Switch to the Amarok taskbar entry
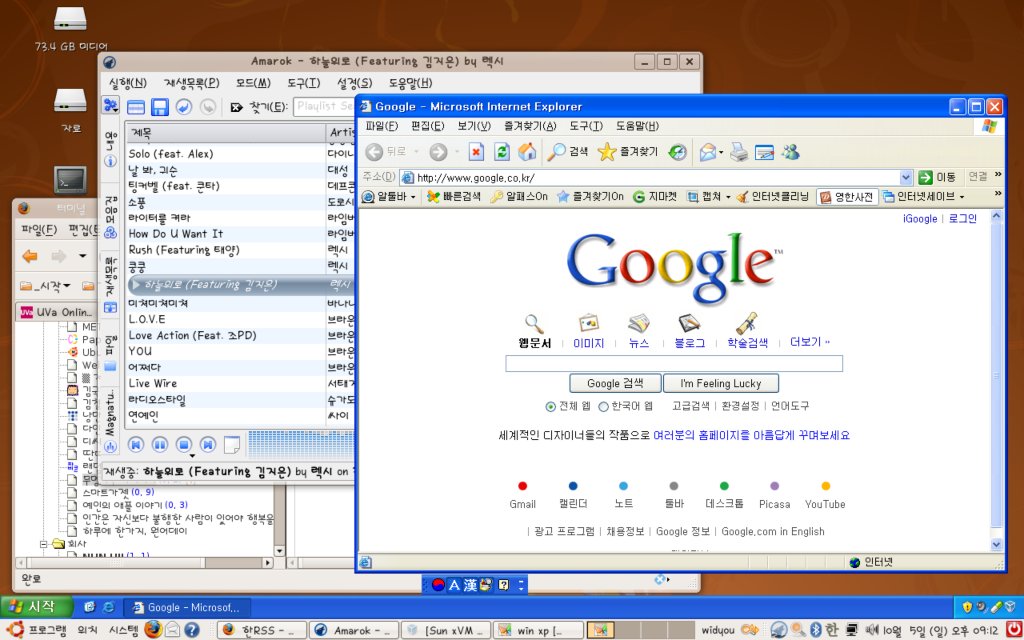The height and width of the screenshot is (640, 1024). click(353, 630)
